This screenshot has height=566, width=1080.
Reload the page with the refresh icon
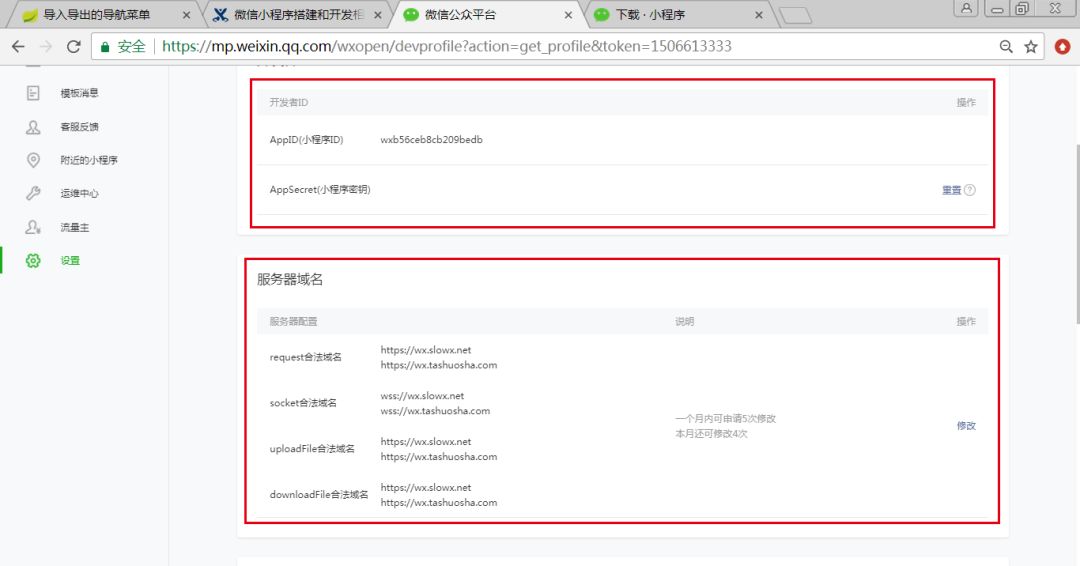point(74,46)
